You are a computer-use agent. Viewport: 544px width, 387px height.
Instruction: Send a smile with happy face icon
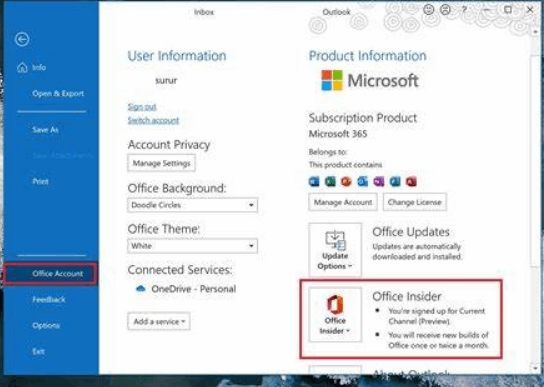click(429, 9)
